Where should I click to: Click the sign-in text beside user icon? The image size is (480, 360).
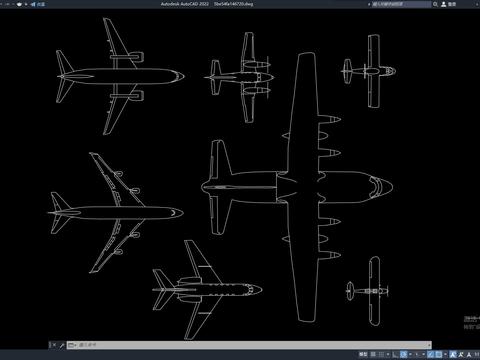452,4
